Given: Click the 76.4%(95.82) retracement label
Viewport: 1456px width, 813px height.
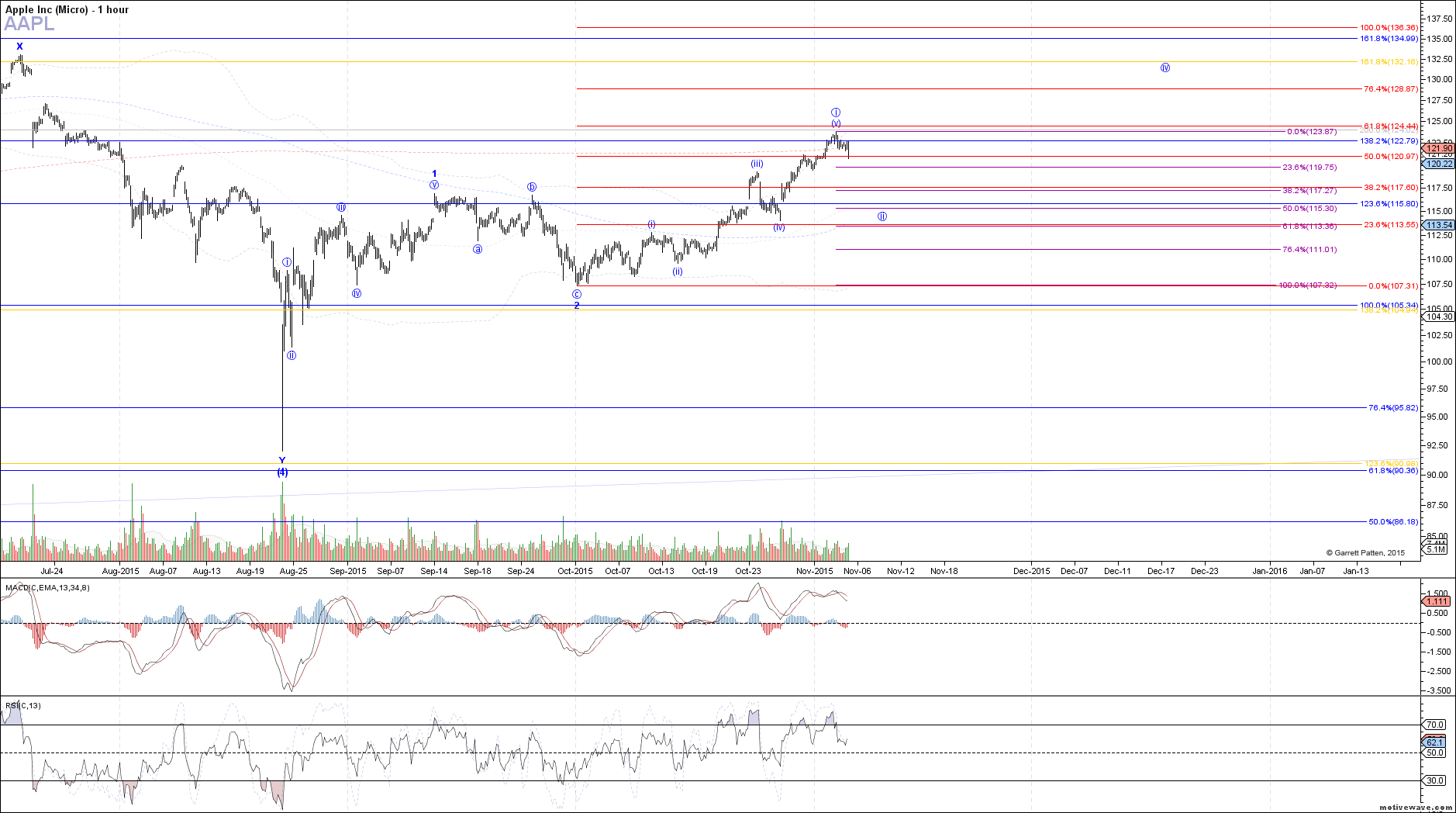Looking at the screenshot, I should [x=1392, y=408].
